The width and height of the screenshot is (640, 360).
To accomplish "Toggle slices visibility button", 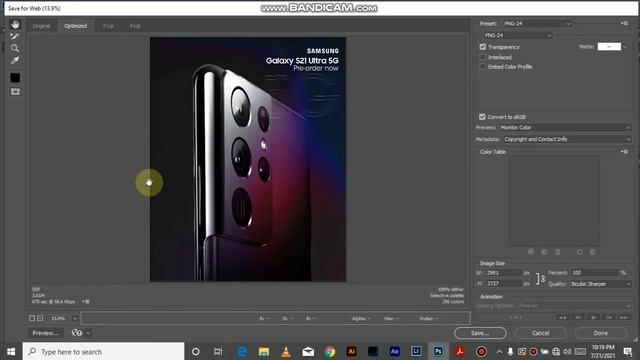I will coord(15,92).
